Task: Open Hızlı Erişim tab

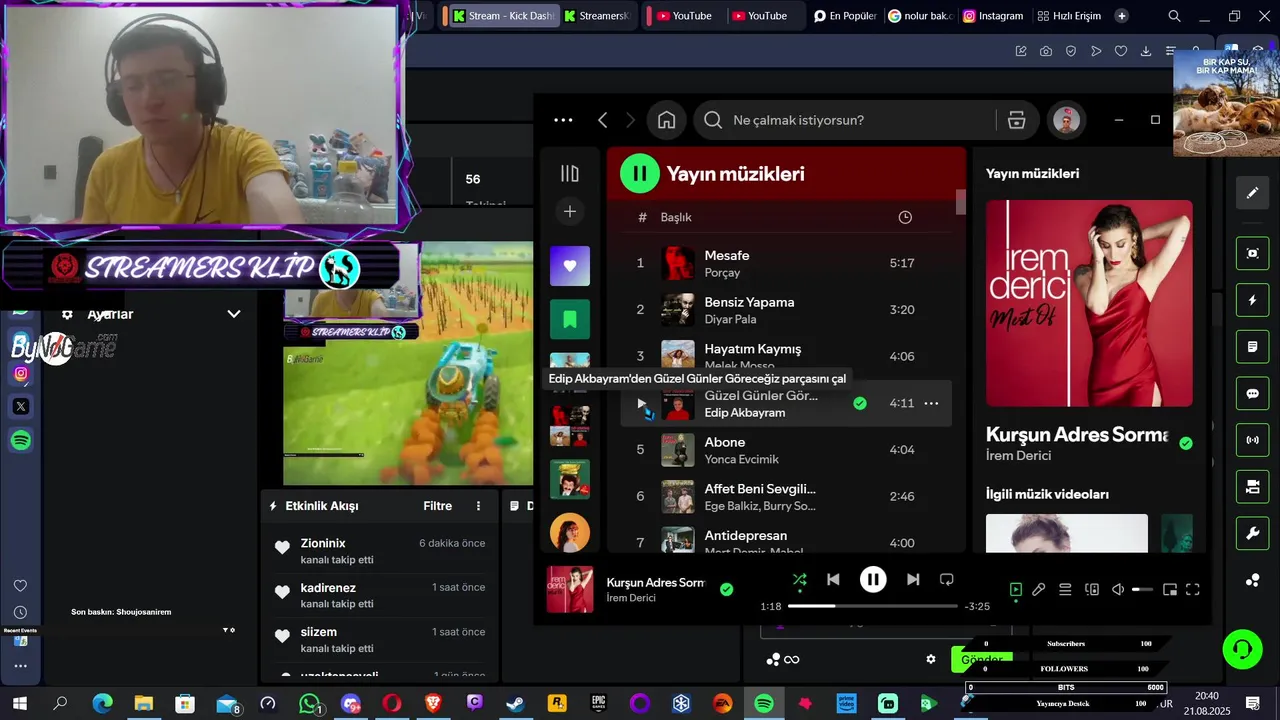Action: pos(1068,16)
